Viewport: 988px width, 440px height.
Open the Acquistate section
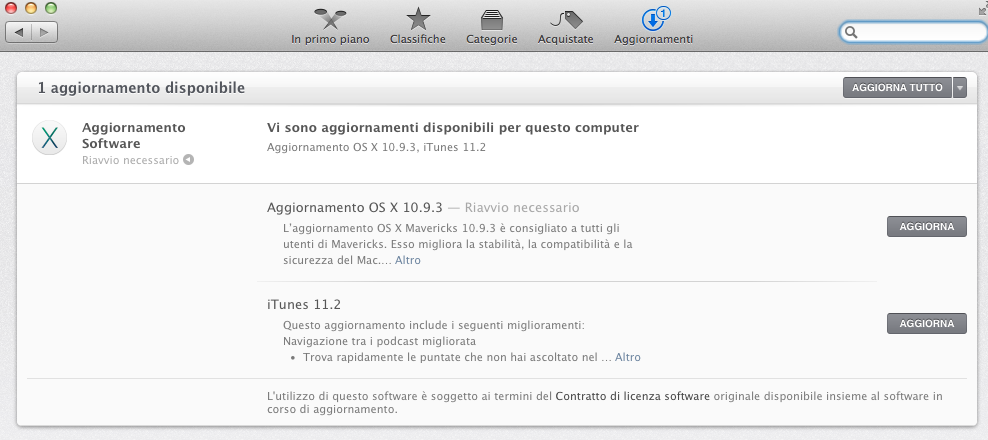tap(566, 27)
